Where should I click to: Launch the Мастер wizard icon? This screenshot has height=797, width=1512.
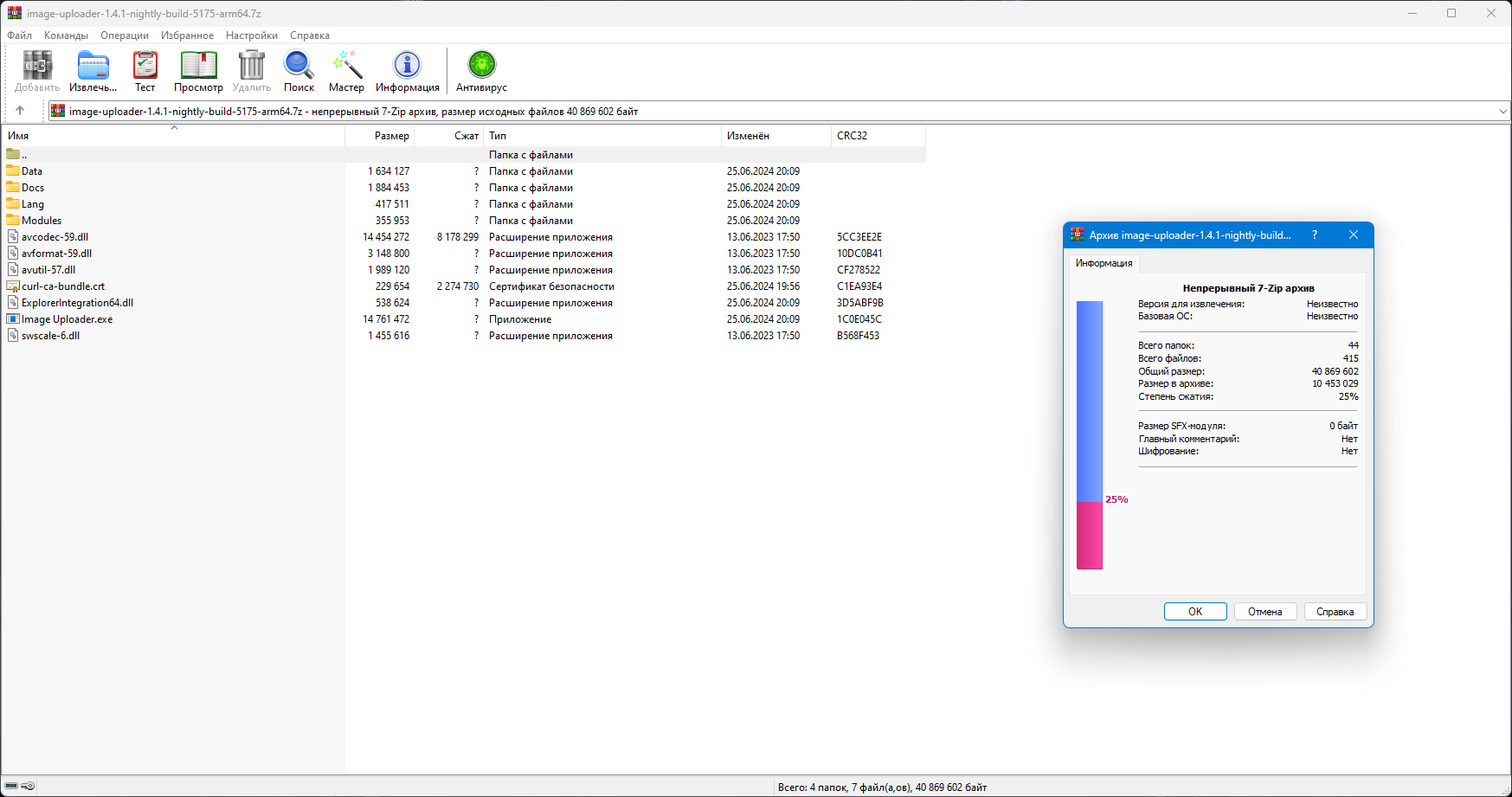pyautogui.click(x=346, y=66)
